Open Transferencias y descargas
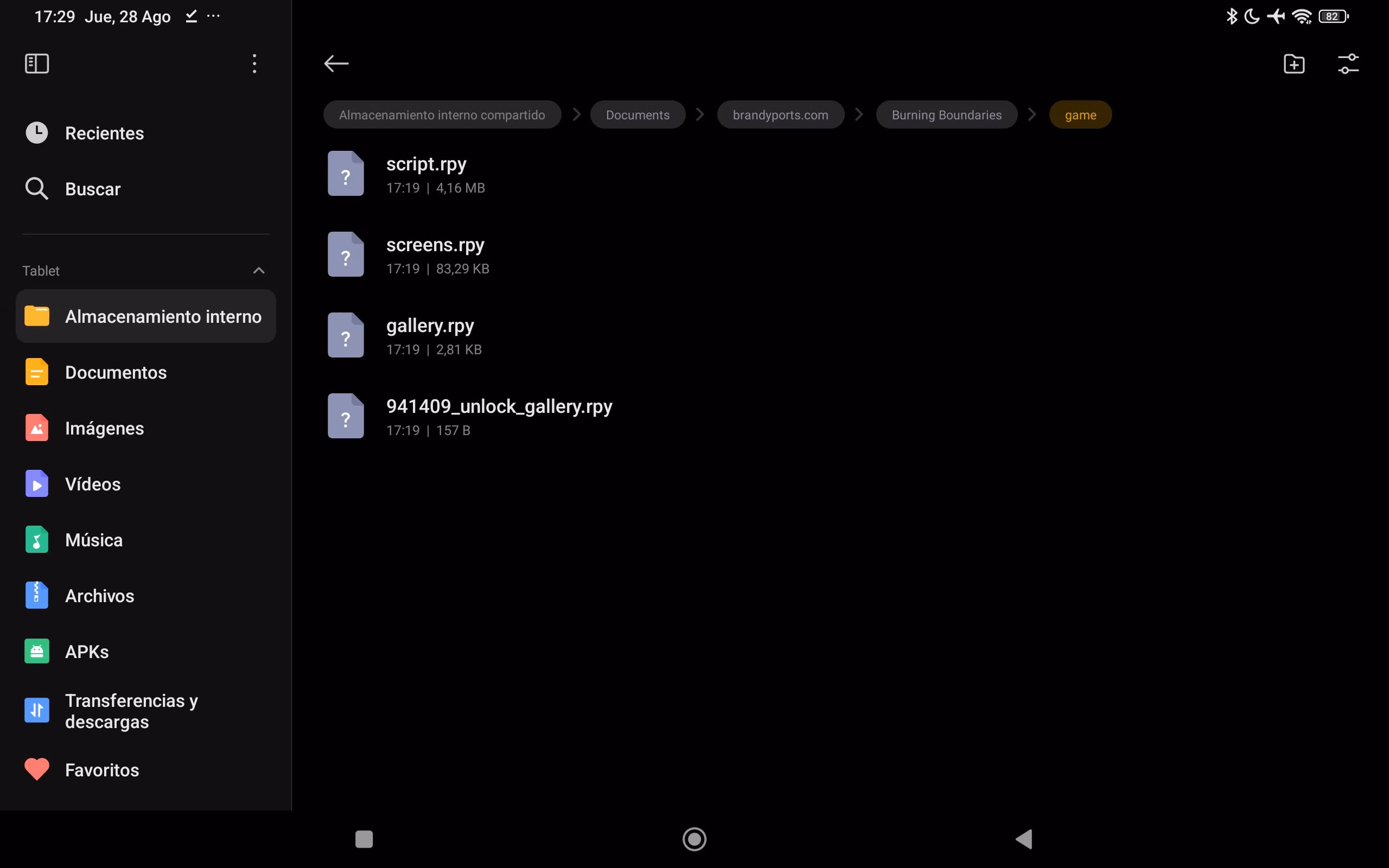The image size is (1389, 868). 131,711
